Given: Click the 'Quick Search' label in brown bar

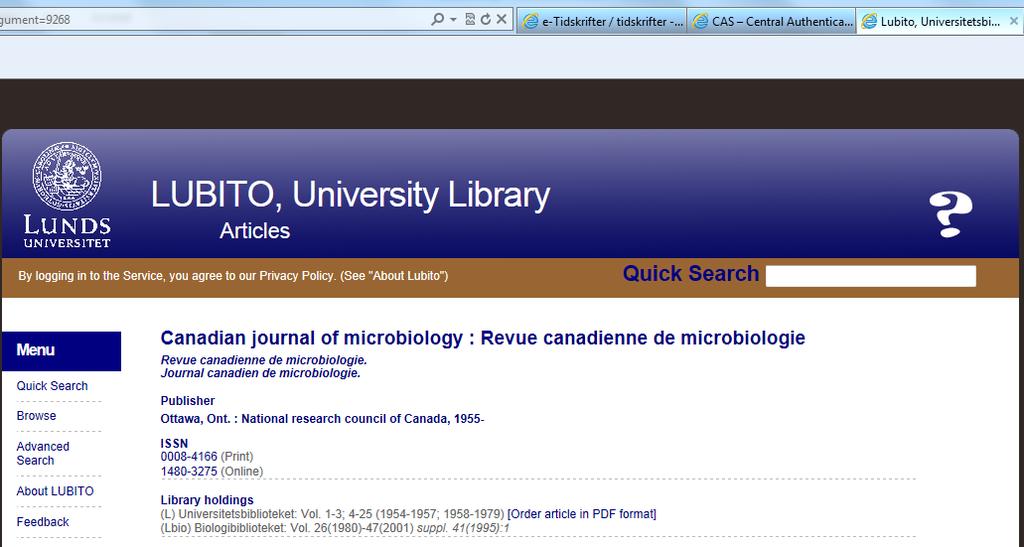Looking at the screenshot, I should [691, 274].
